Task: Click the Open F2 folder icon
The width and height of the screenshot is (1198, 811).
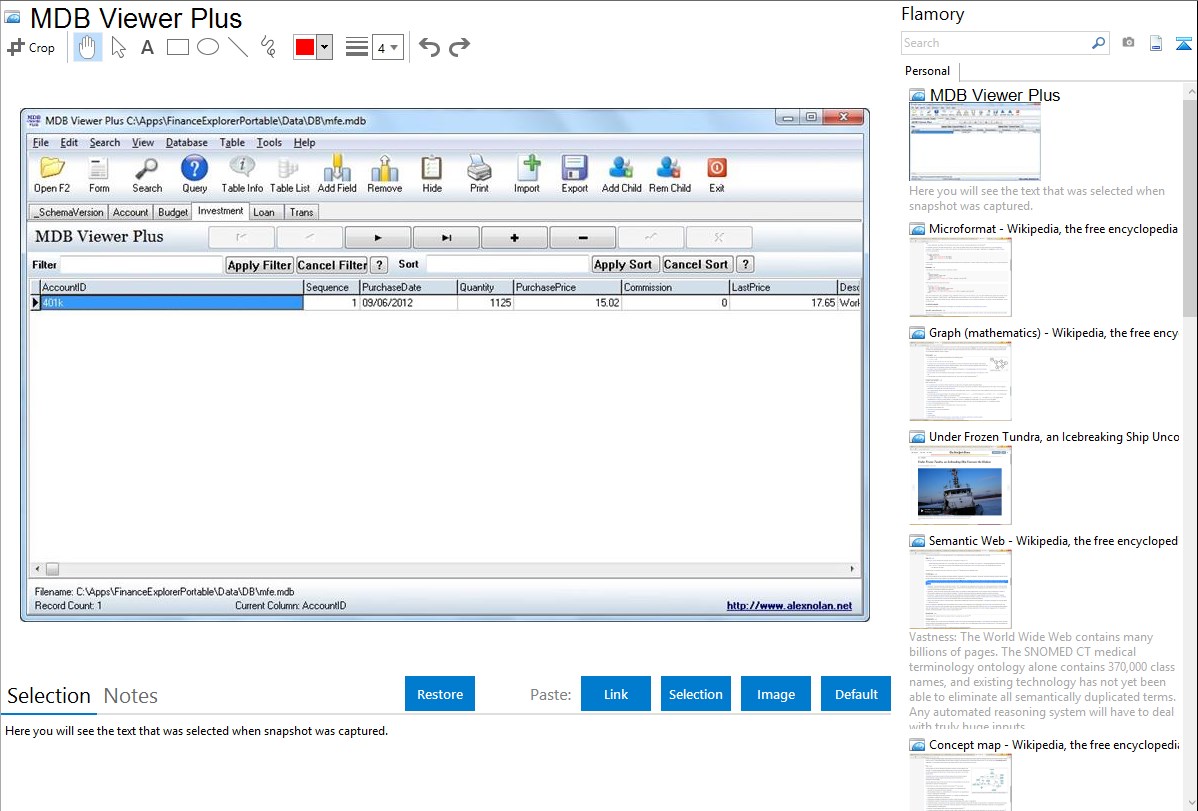Action: pyautogui.click(x=52, y=174)
